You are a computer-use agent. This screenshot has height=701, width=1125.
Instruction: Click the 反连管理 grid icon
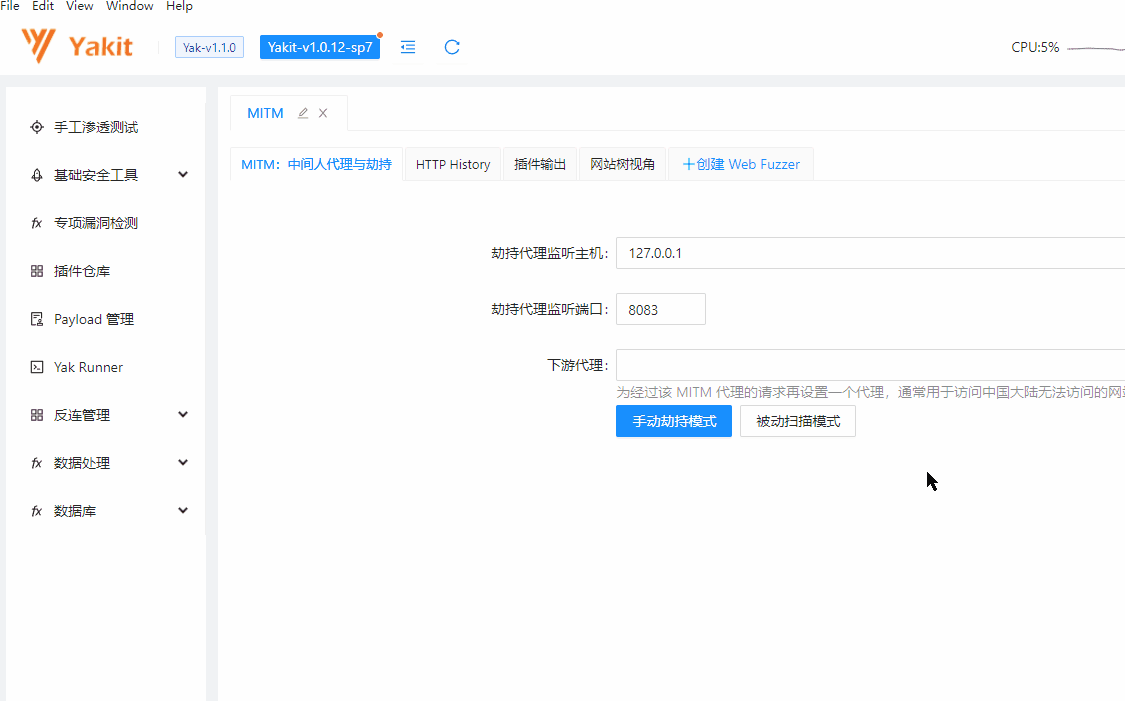pyautogui.click(x=37, y=415)
